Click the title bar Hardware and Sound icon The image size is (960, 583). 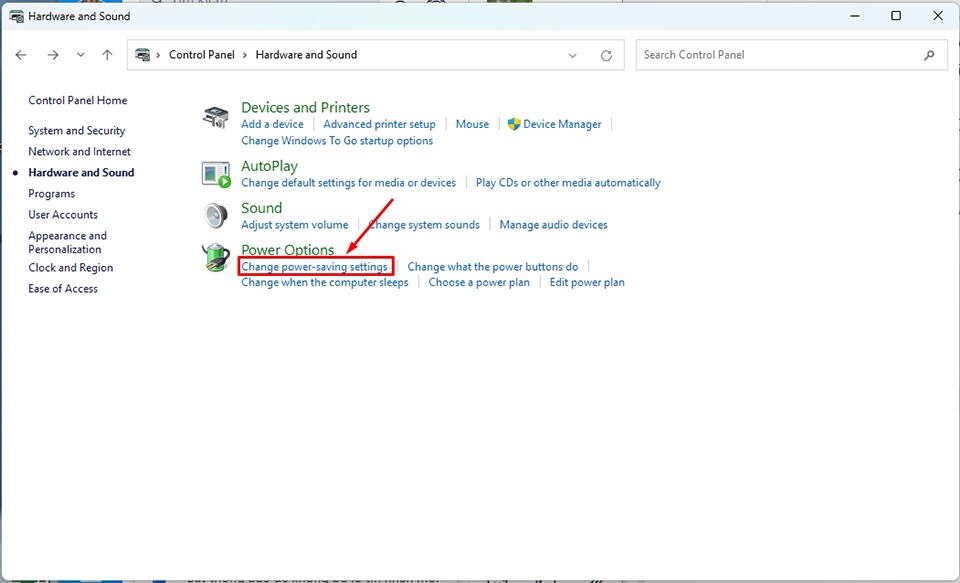coord(17,17)
